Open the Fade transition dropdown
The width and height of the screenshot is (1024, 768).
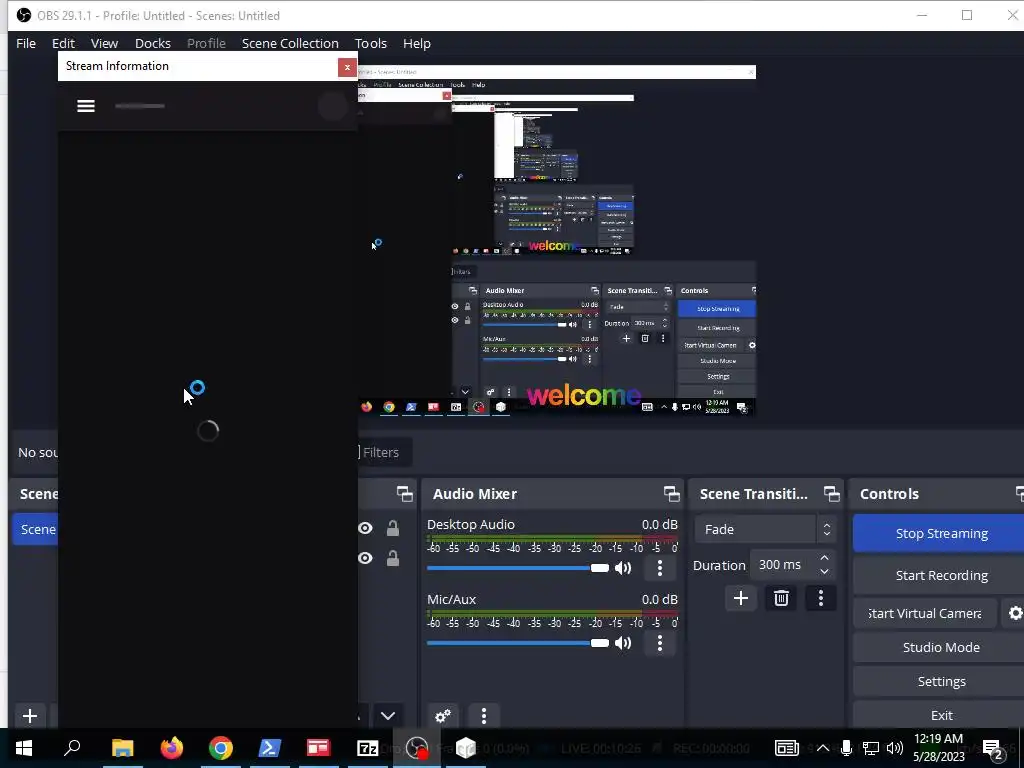tap(765, 529)
